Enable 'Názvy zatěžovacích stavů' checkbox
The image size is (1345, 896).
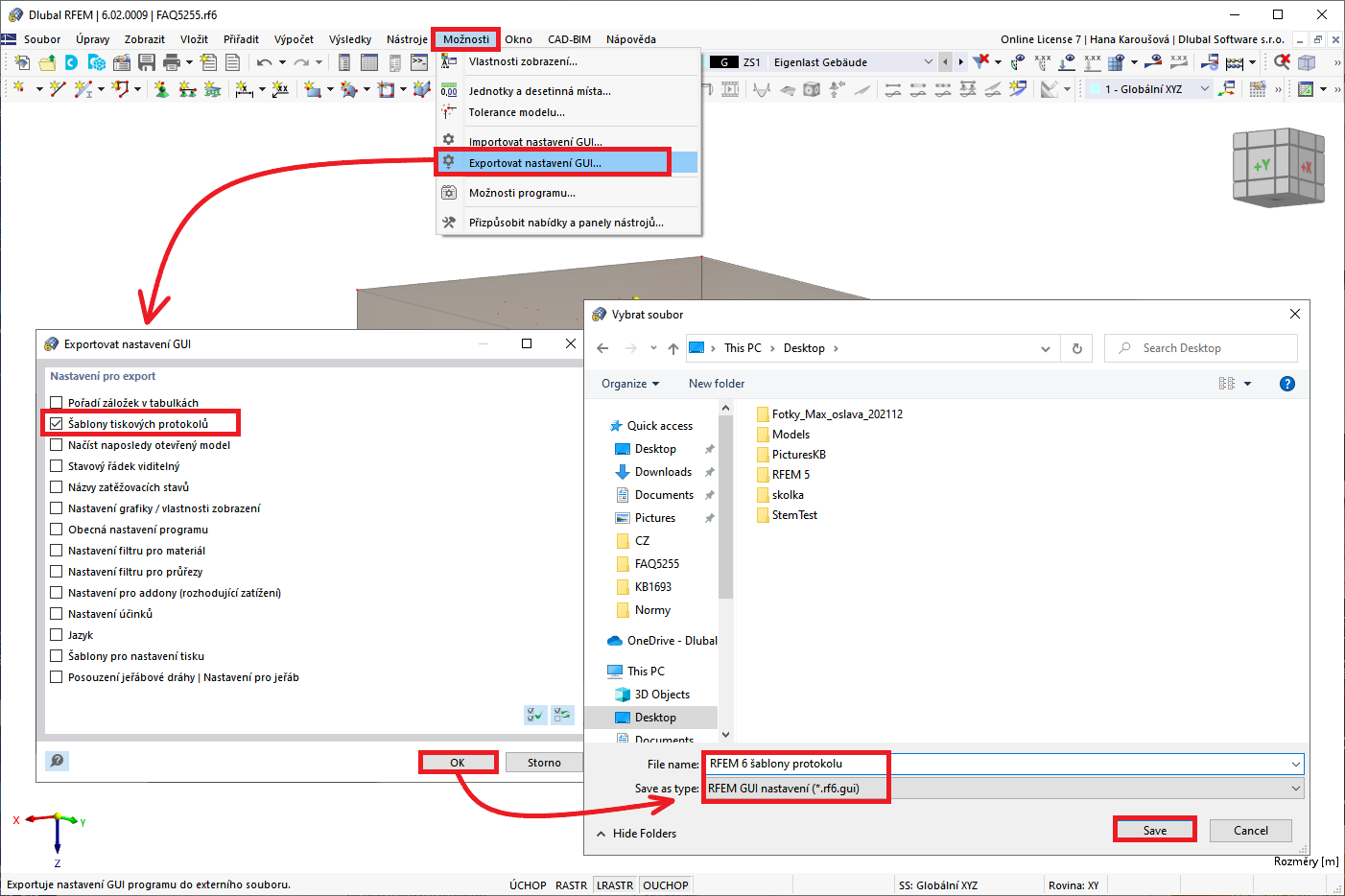[x=57, y=487]
